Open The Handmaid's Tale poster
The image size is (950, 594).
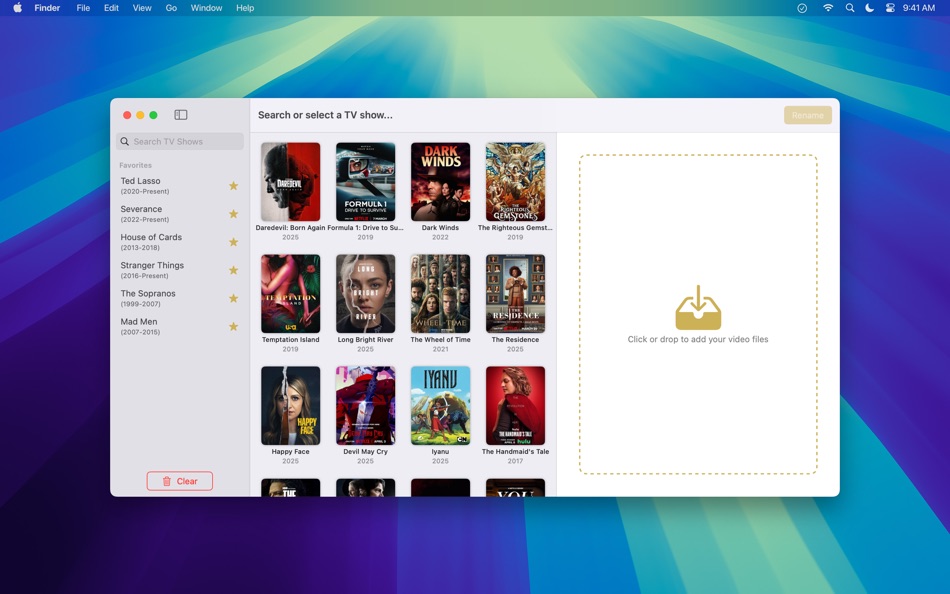coord(515,405)
